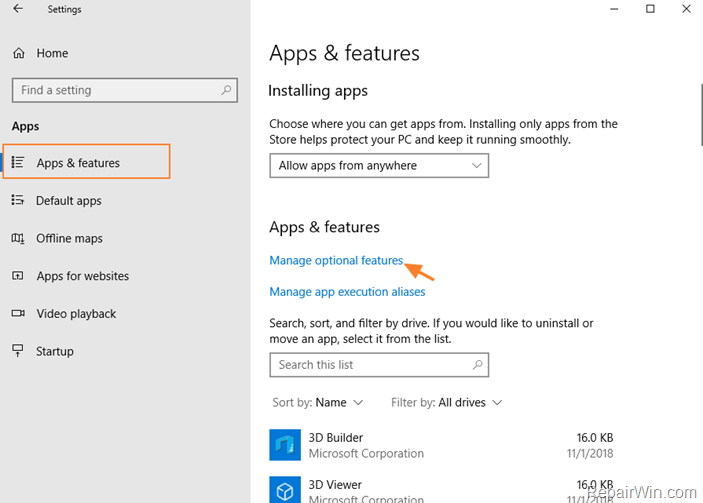Click the Startup icon

[x=18, y=351]
